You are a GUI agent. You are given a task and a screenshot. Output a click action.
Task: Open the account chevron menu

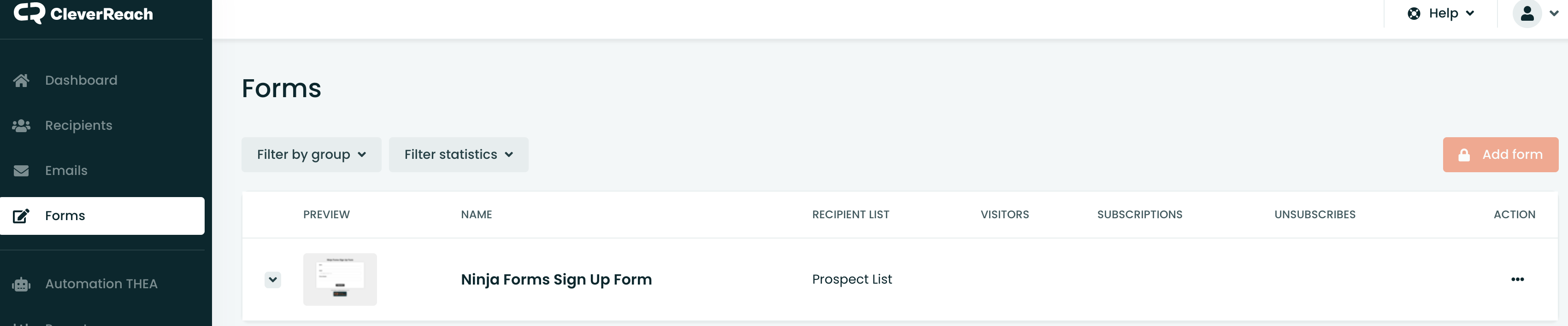[1555, 13]
